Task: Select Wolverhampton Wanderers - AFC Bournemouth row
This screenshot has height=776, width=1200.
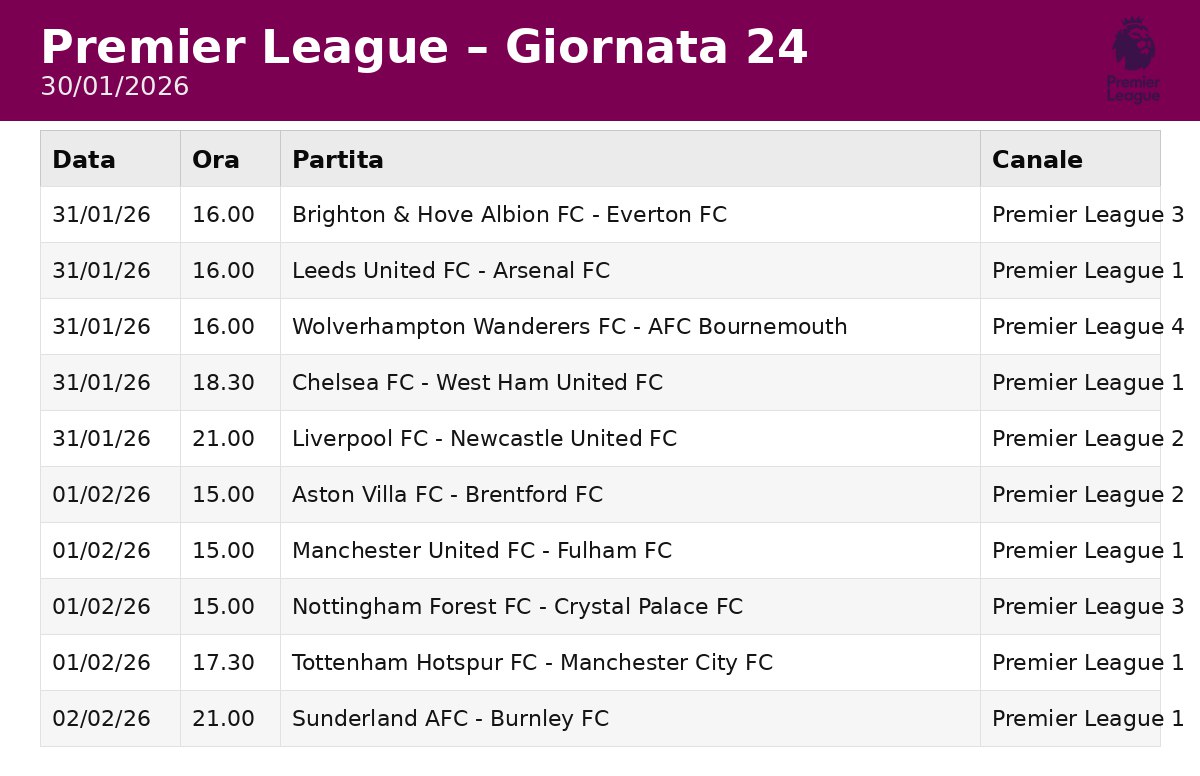Action: [600, 326]
